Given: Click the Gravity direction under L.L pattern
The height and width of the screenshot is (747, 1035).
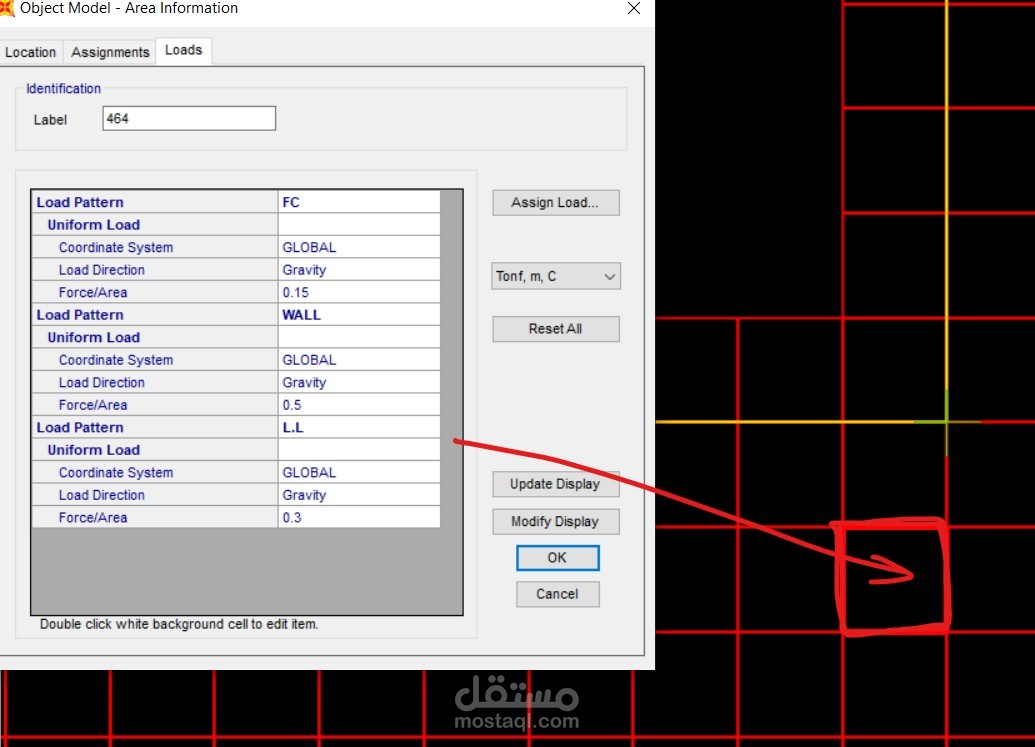Looking at the screenshot, I should [x=359, y=495].
